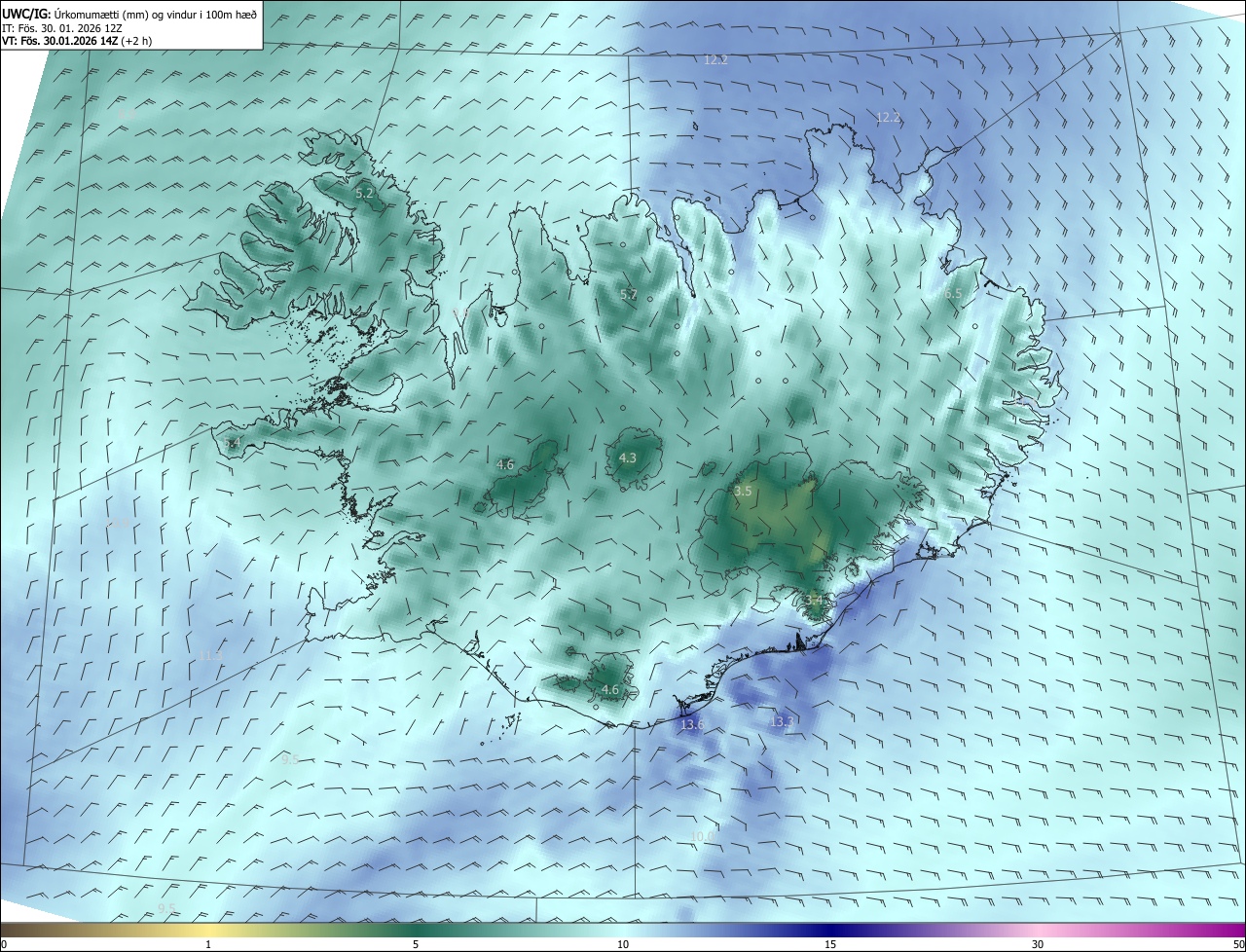Click the 5.7 value label
1246x952 pixels.
click(629, 294)
